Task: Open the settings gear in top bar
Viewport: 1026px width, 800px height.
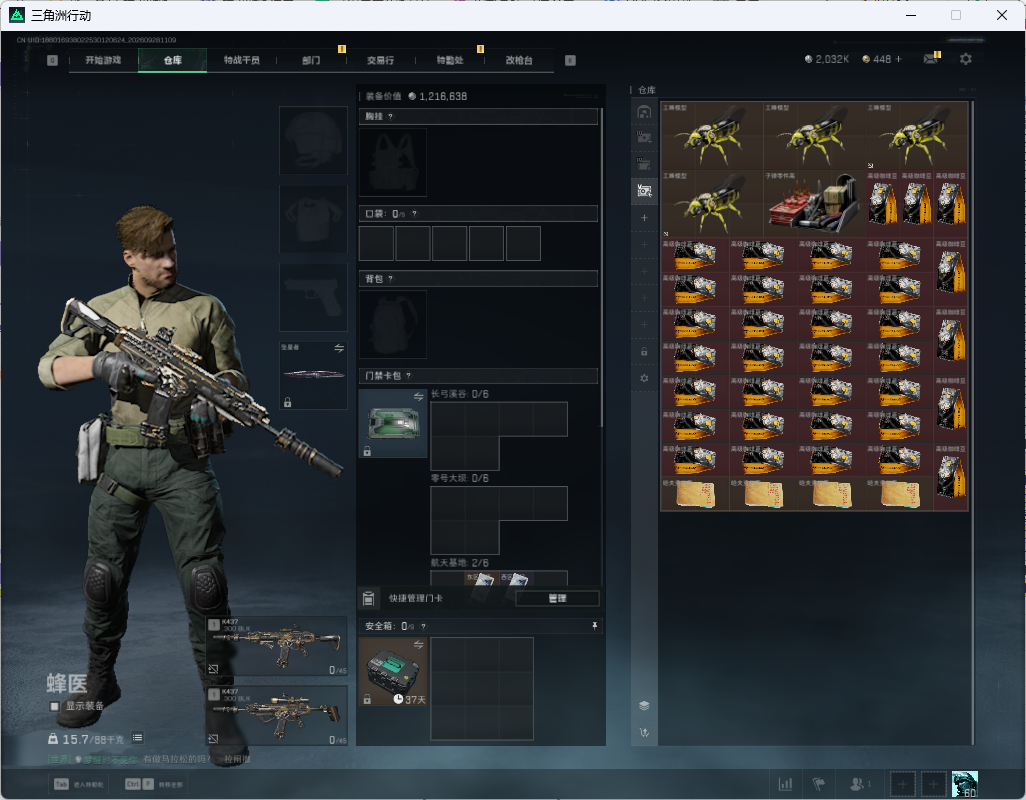Action: (966, 59)
